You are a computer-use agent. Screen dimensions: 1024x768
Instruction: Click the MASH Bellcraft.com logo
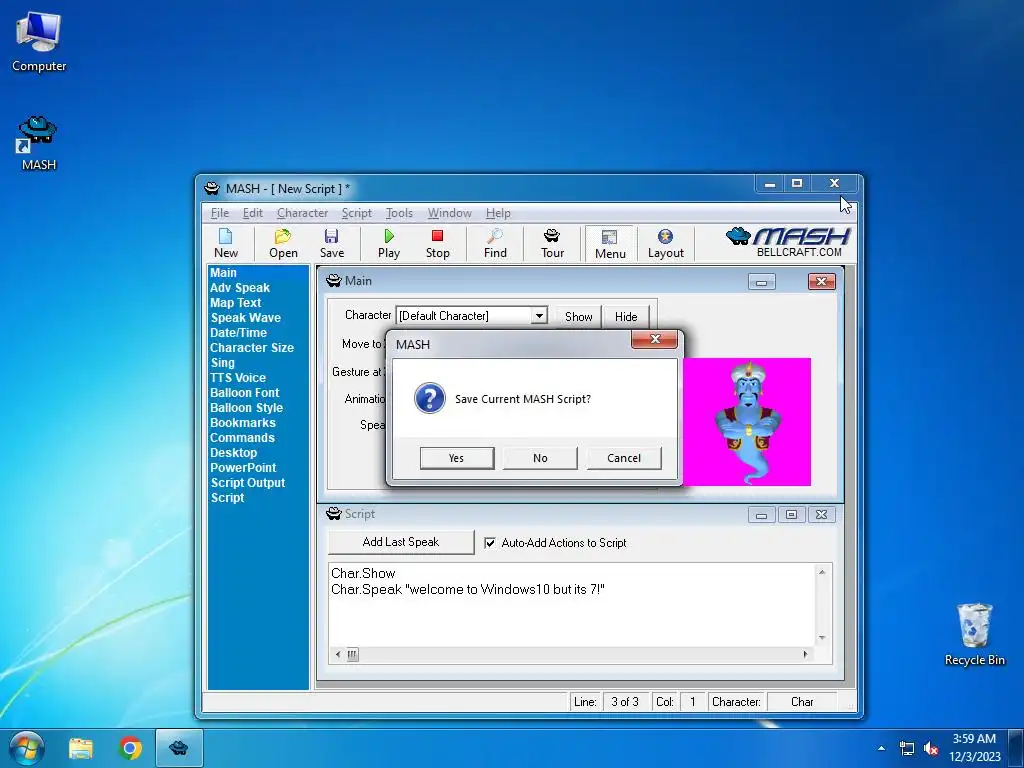coord(788,242)
